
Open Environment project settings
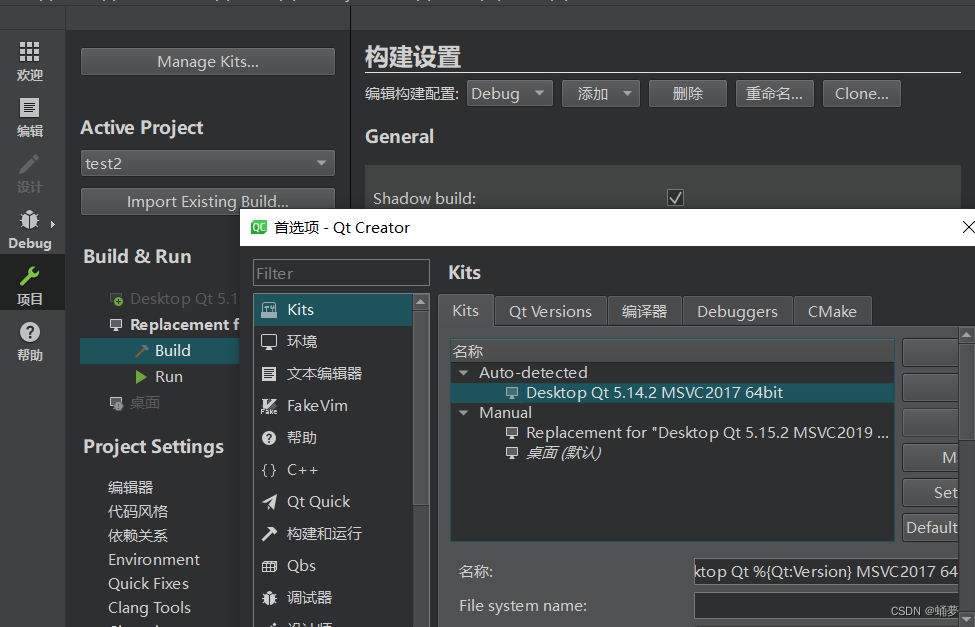[x=154, y=560]
